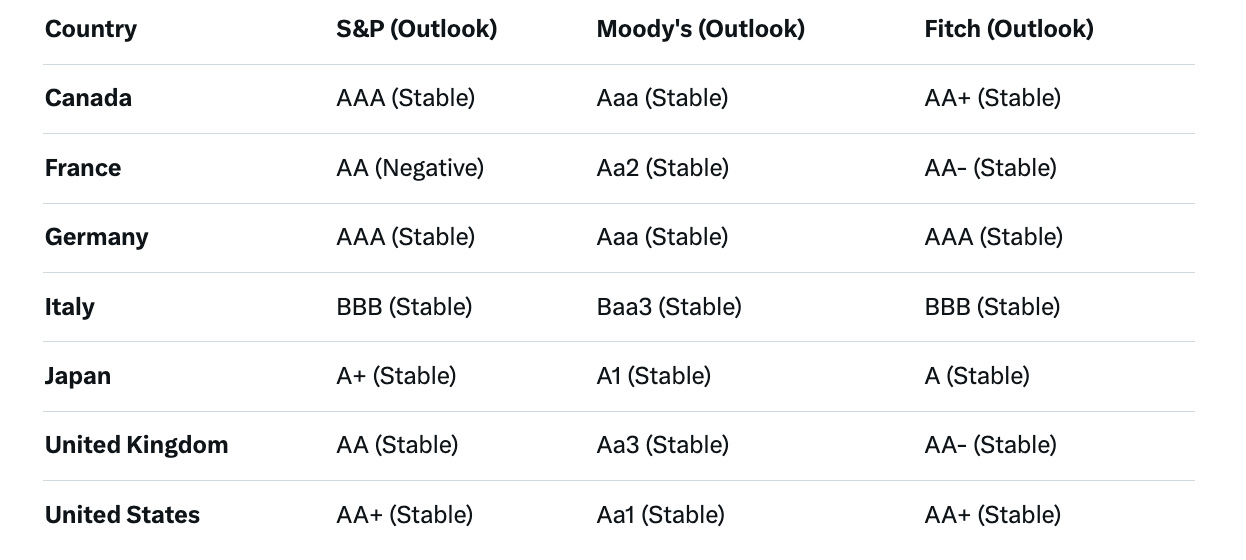This screenshot has width=1246, height=560.
Task: Click Italy's BBB (Stable) Fitch rating
Action: click(x=992, y=307)
